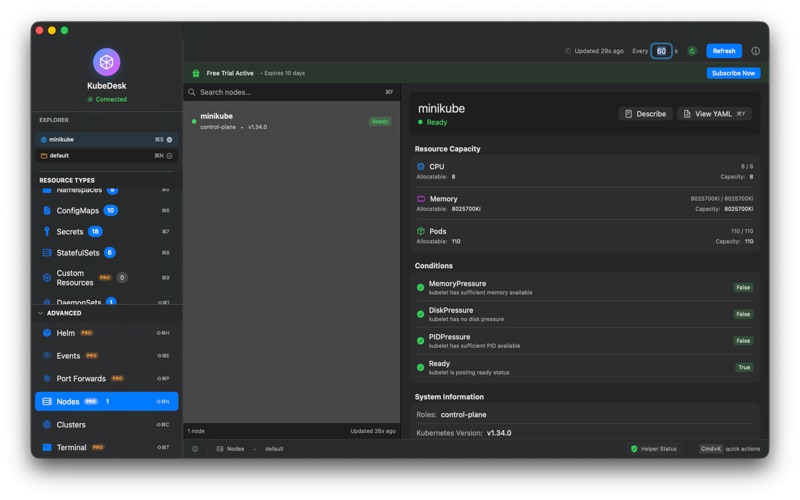Click the clock icon near Updated 29s ago
This screenshot has height=500, width=800.
coord(568,51)
